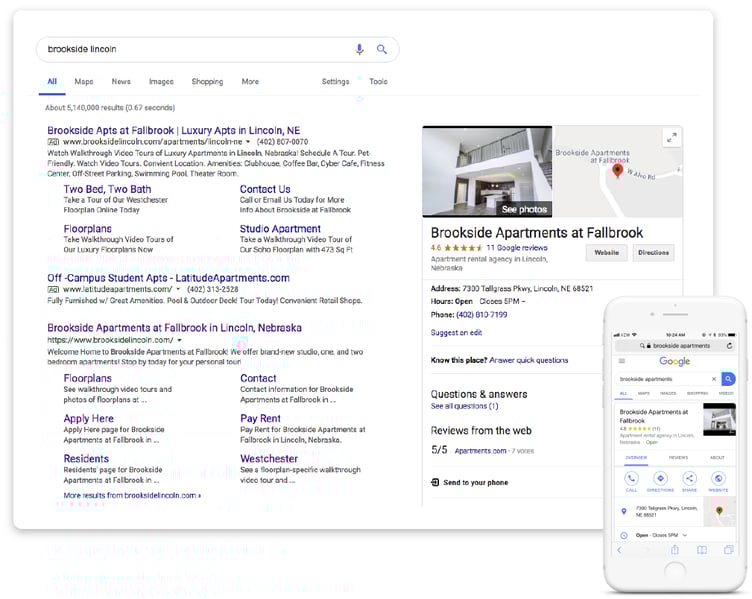The width and height of the screenshot is (752, 599).
Task: Tap the reload icon in phone address bar
Action: pyautogui.click(x=729, y=346)
